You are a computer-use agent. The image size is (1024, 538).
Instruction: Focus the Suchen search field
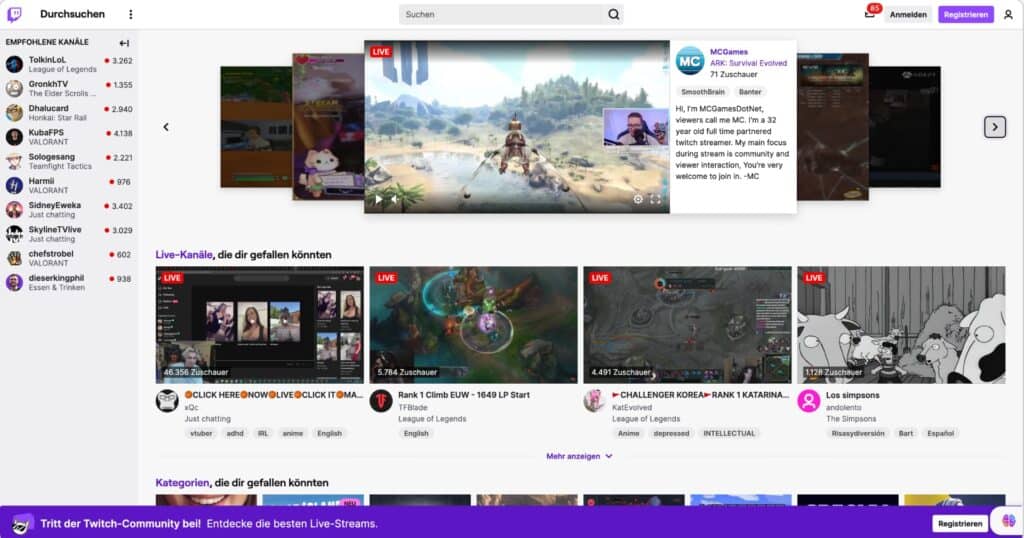(501, 14)
